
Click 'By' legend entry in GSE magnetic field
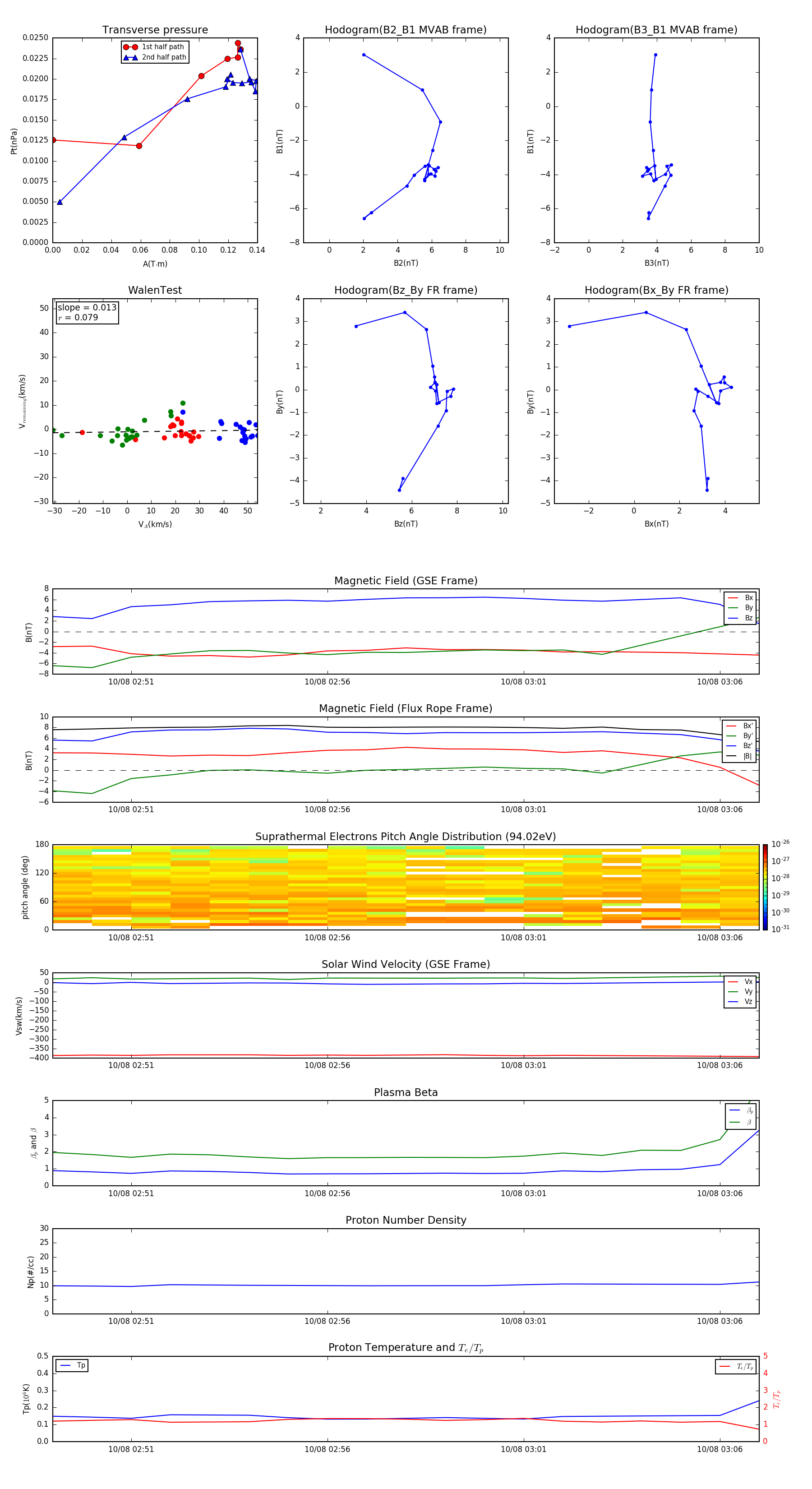click(741, 608)
